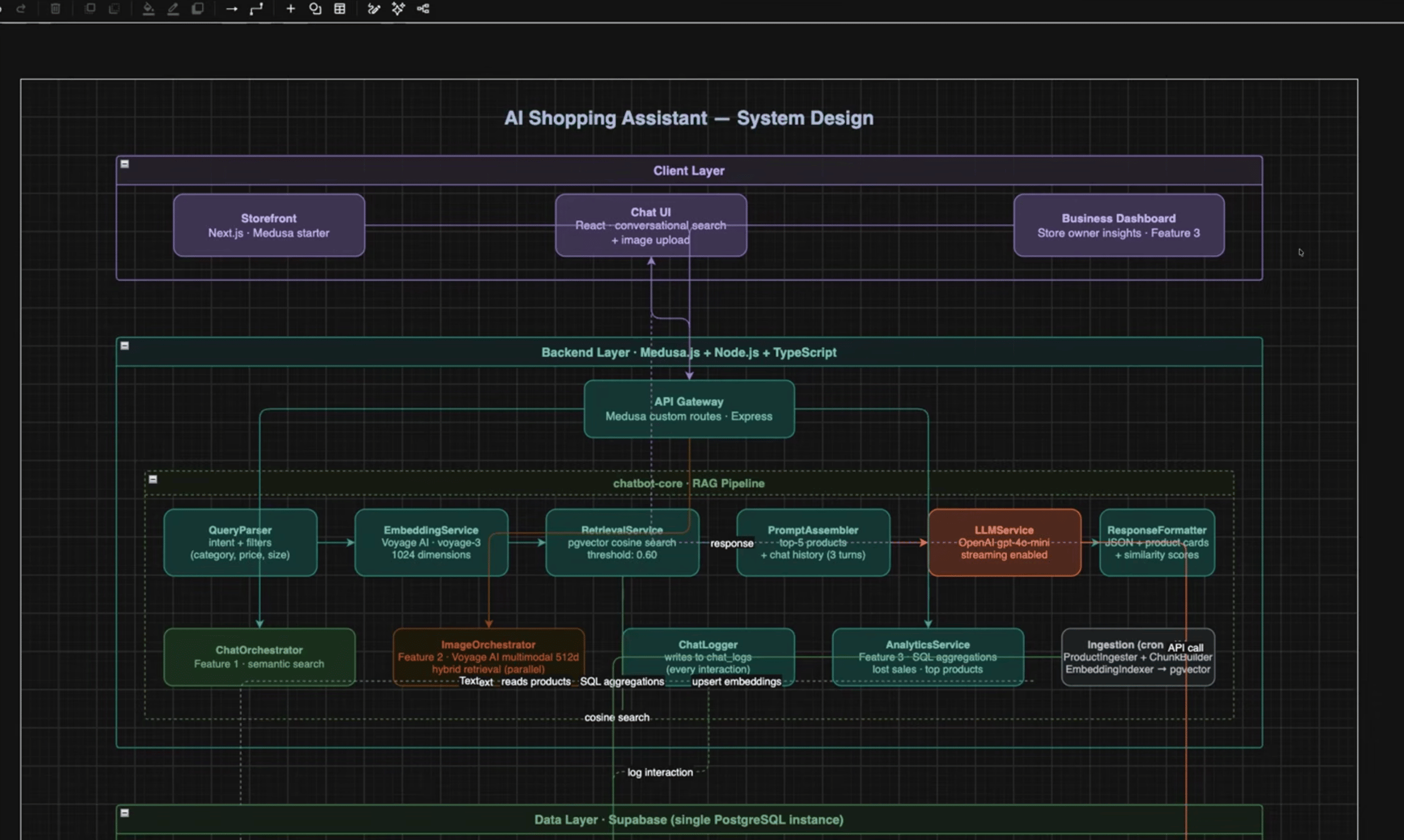This screenshot has height=840, width=1404.
Task: Select the Freehand drawing tool
Action: tap(374, 9)
